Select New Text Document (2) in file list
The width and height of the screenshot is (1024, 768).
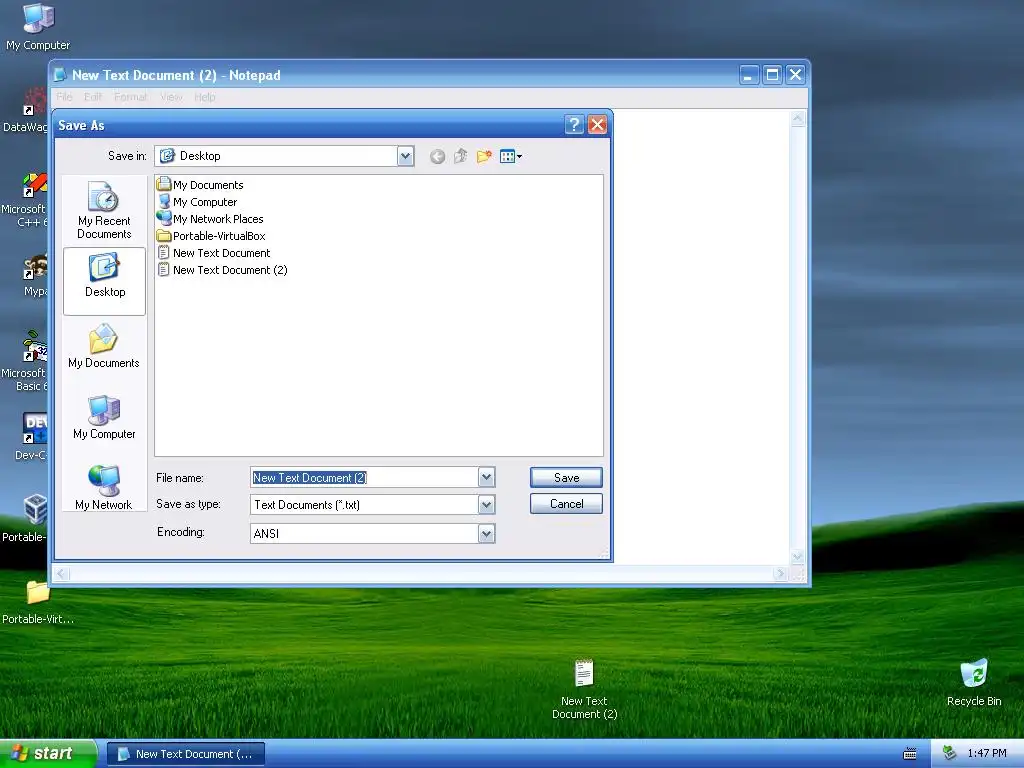click(223, 270)
